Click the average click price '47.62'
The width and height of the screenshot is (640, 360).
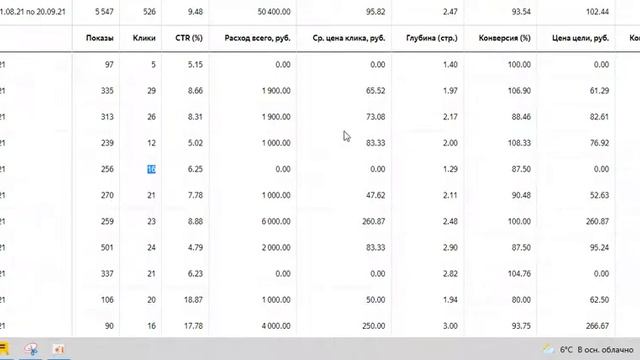click(376, 195)
